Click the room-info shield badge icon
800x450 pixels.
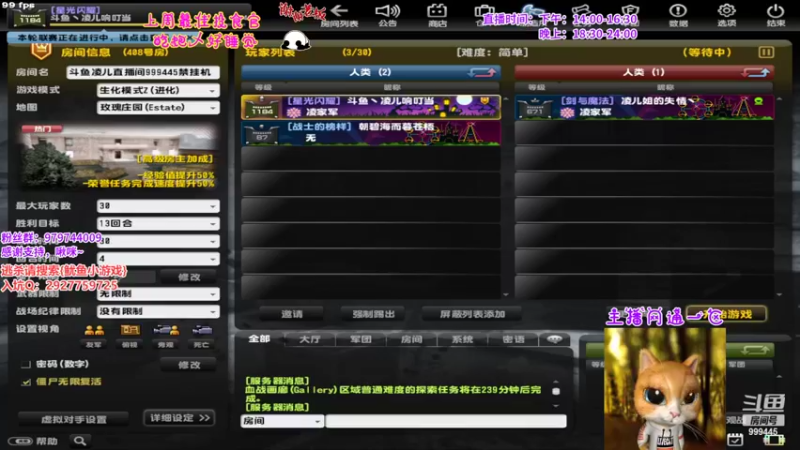[x=41, y=51]
